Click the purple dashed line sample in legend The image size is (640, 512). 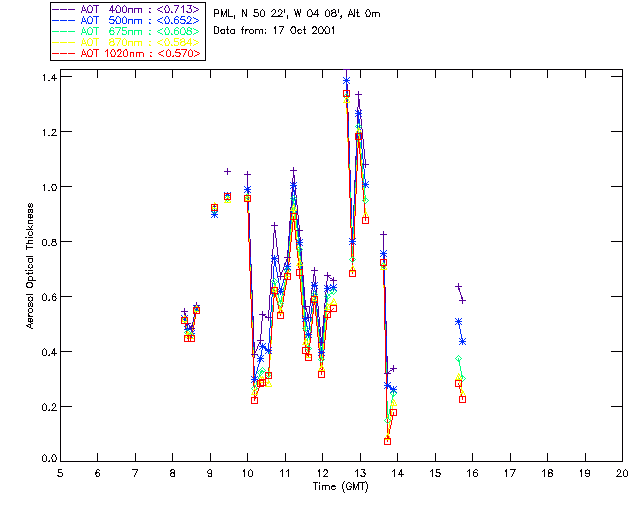(64, 9)
